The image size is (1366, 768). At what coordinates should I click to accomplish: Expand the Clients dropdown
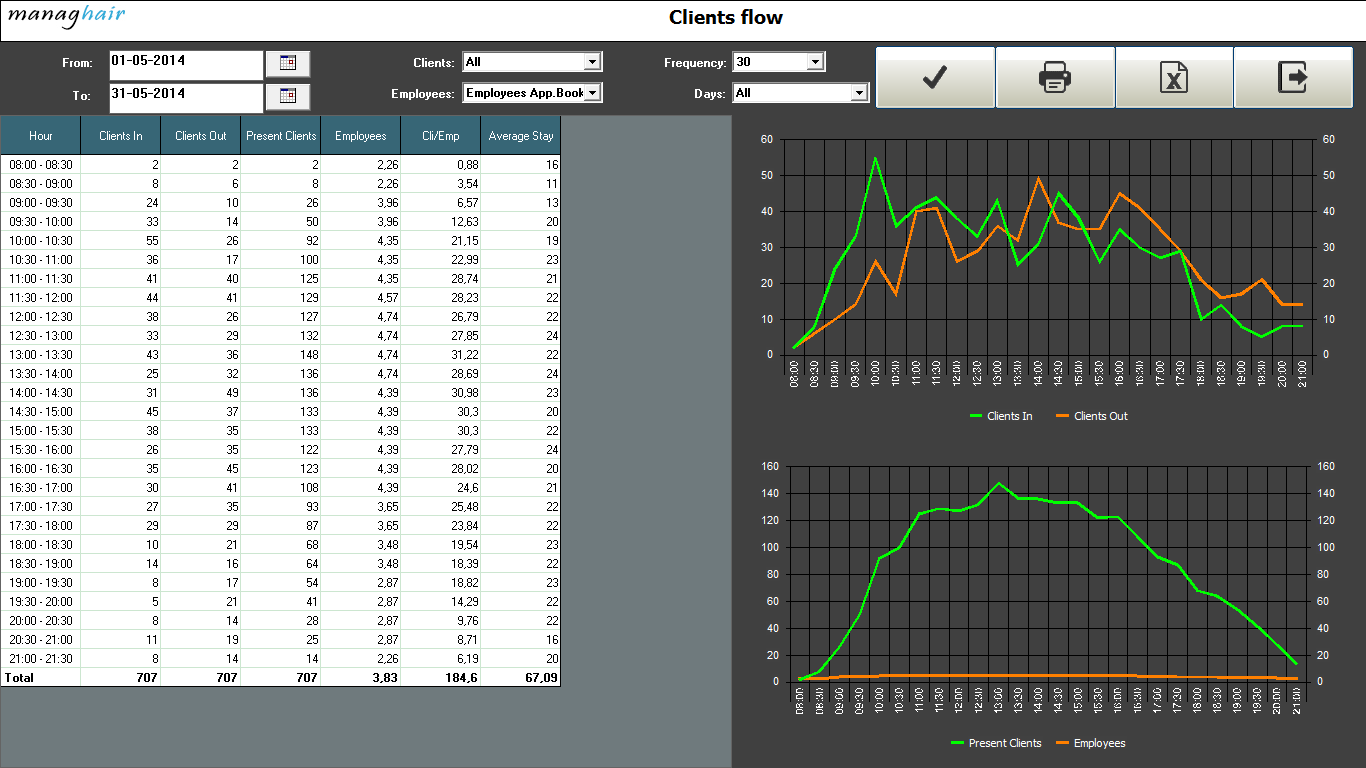point(592,62)
